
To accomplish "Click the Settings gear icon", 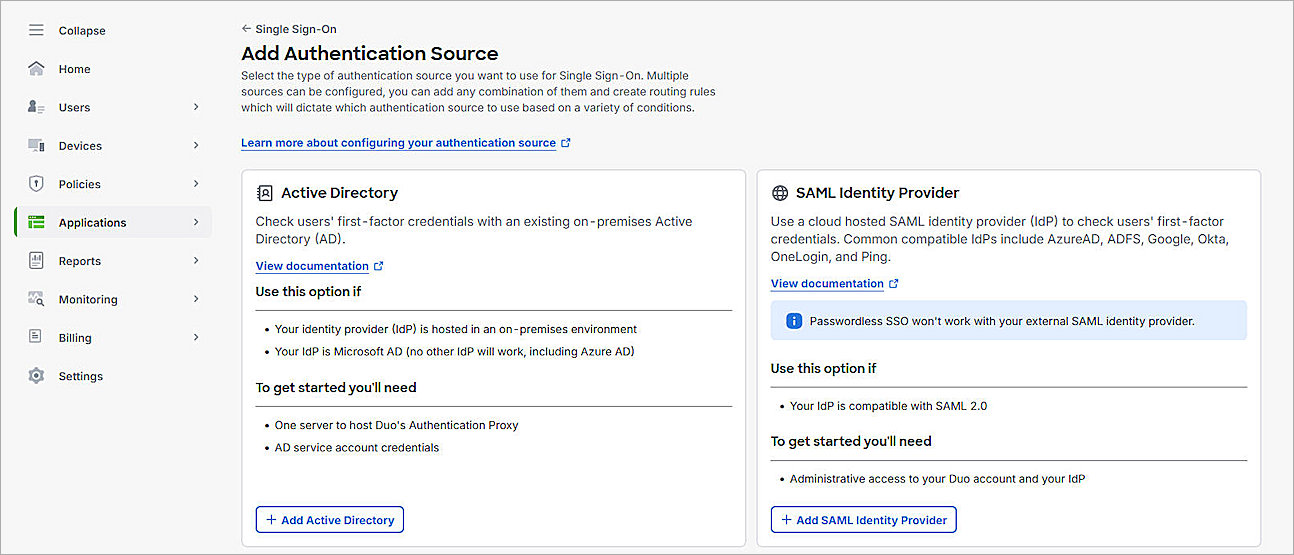I will coord(36,376).
